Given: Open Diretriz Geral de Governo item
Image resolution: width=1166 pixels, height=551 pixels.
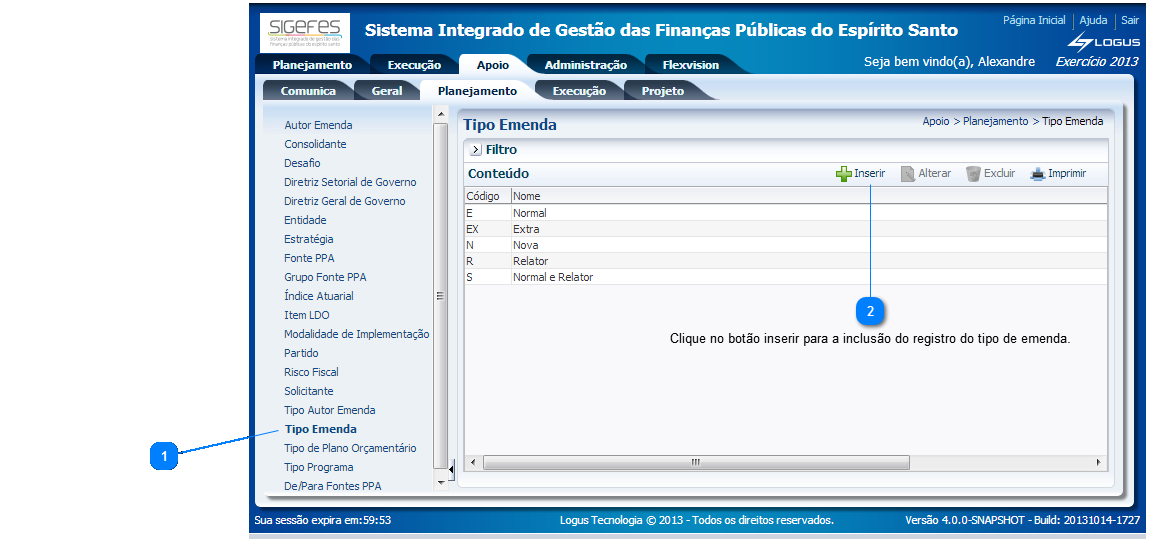Looking at the screenshot, I should [344, 201].
